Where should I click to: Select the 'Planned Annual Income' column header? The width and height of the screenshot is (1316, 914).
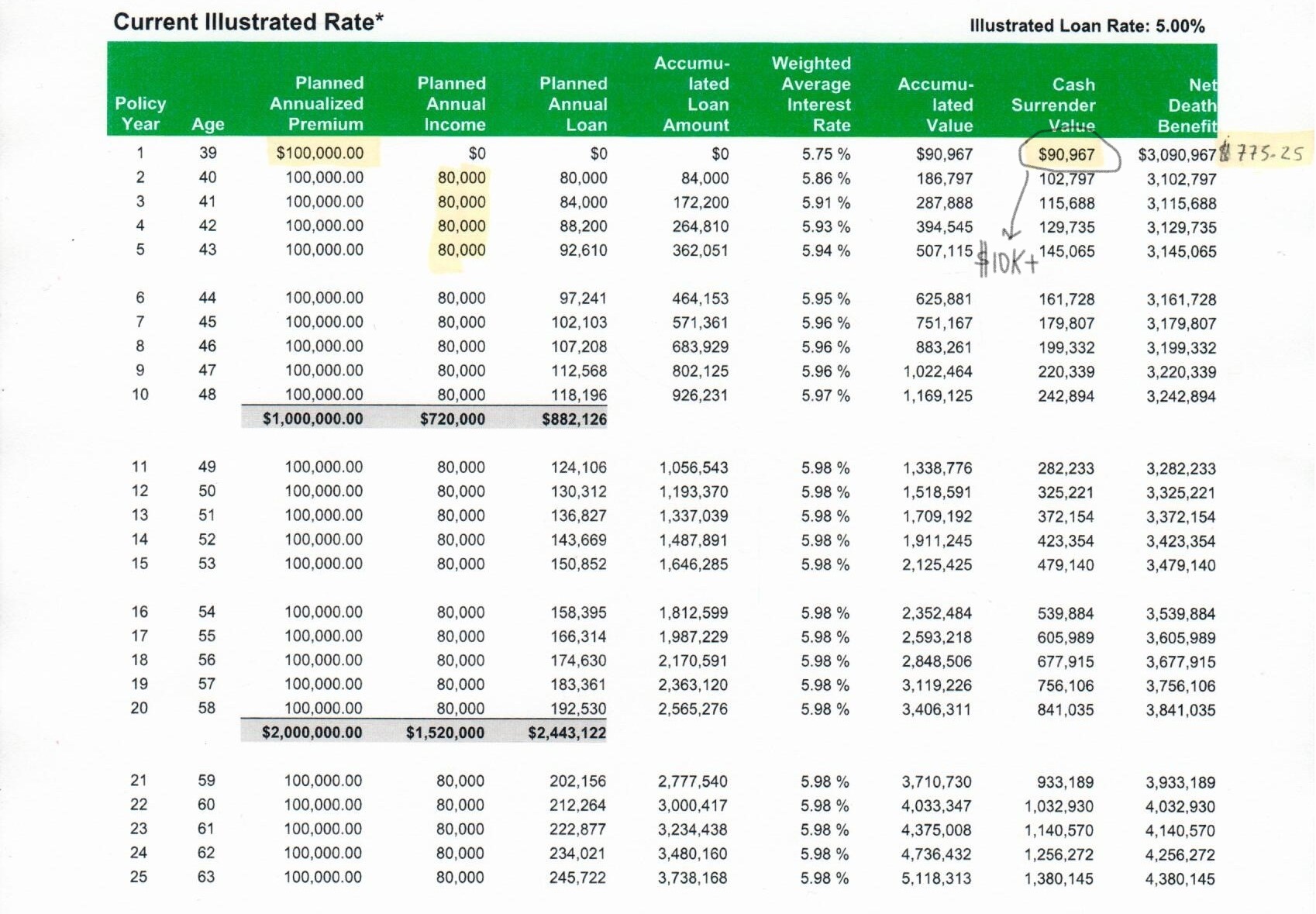(453, 104)
